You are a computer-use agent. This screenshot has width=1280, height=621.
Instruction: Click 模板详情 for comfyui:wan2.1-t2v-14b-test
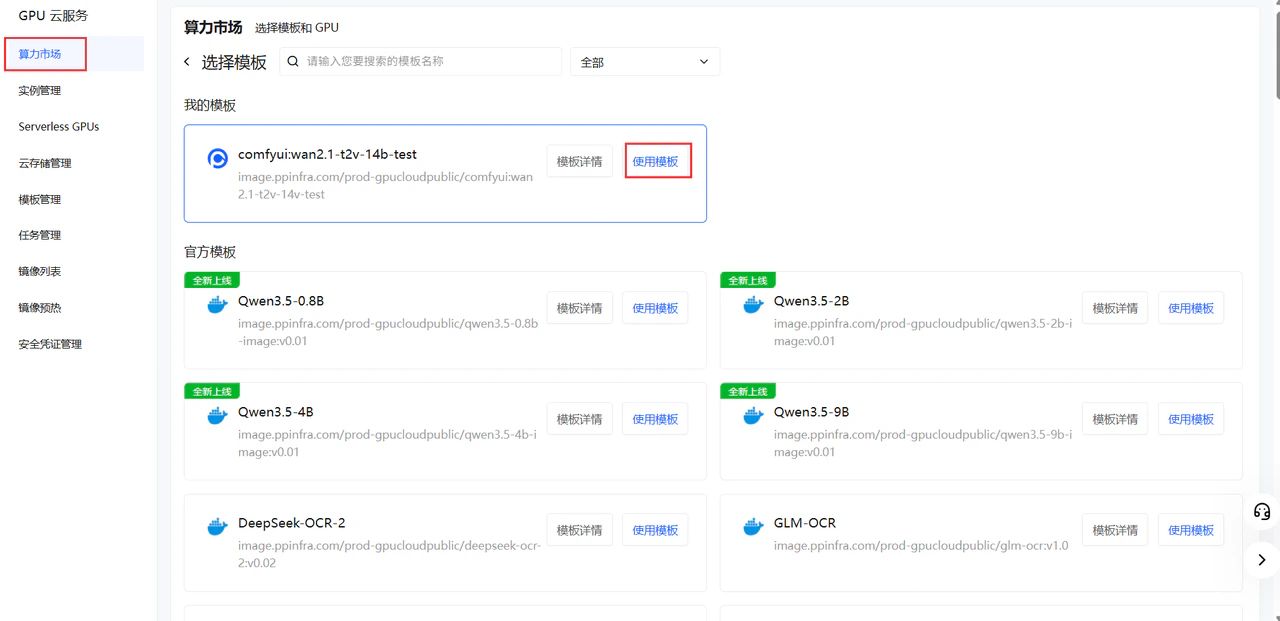tap(580, 161)
